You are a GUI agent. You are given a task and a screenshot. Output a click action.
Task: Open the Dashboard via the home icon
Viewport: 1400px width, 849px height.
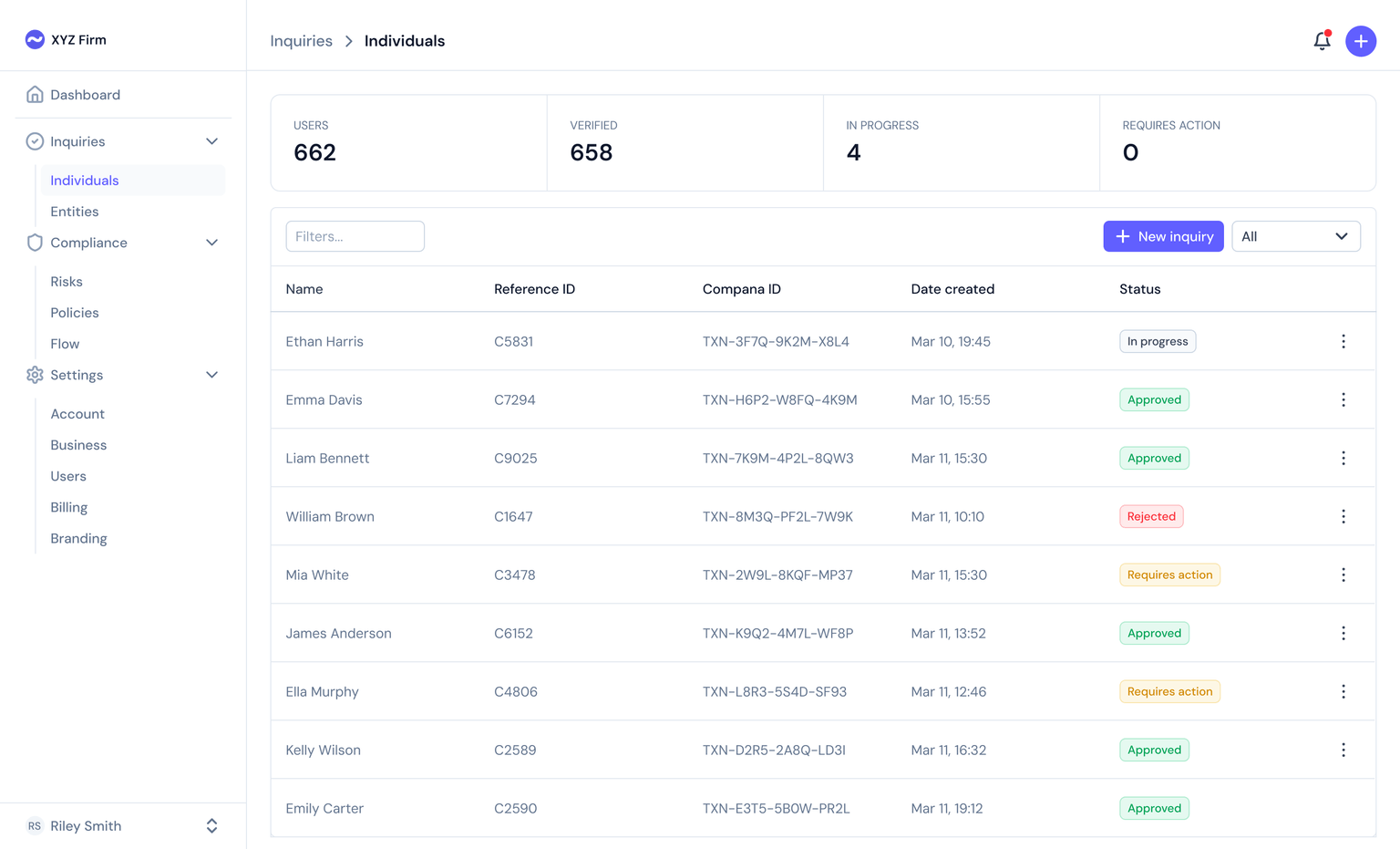click(x=34, y=94)
